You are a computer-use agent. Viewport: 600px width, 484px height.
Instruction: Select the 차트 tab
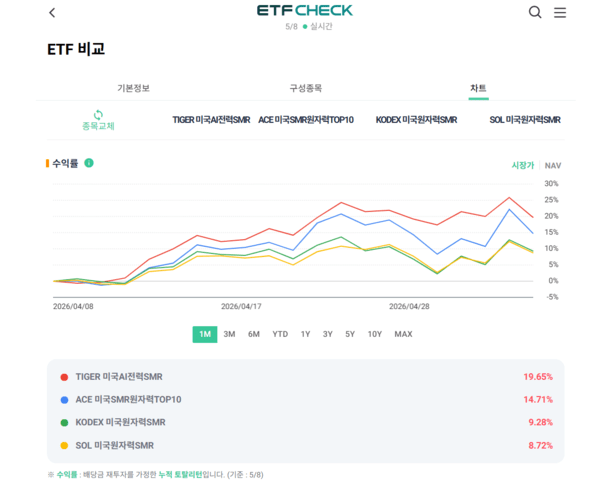[x=478, y=88]
